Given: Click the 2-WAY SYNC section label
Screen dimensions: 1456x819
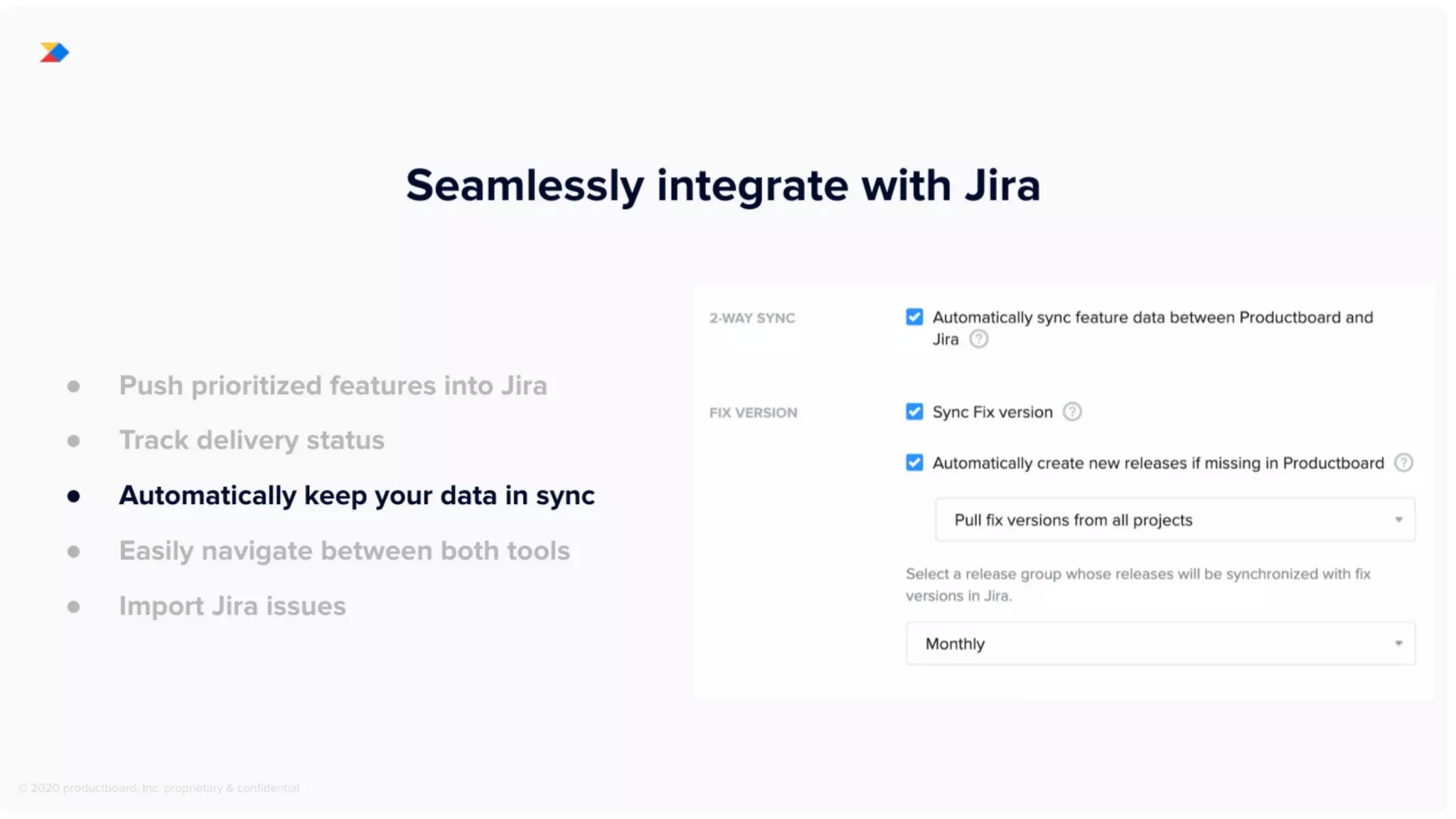Looking at the screenshot, I should coord(752,318).
